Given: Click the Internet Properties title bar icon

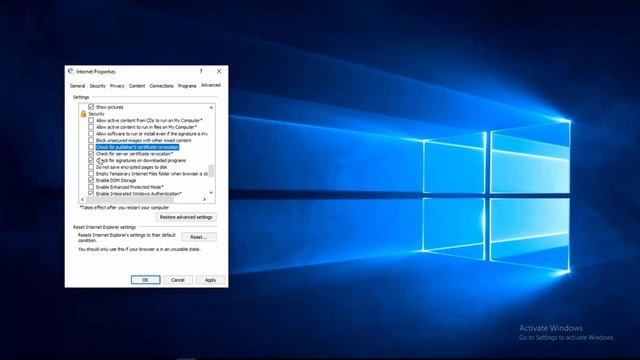Looking at the screenshot, I should tap(71, 71).
